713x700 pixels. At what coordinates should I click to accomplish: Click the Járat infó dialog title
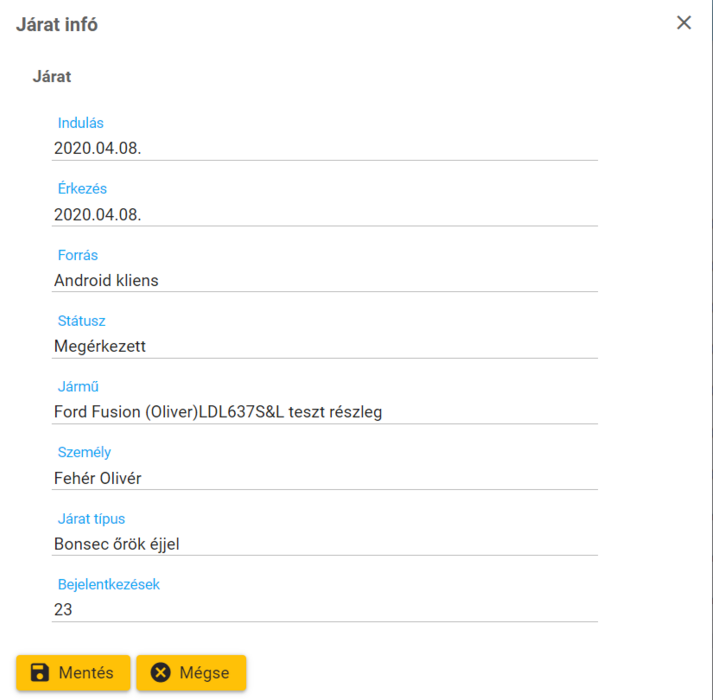[57, 25]
